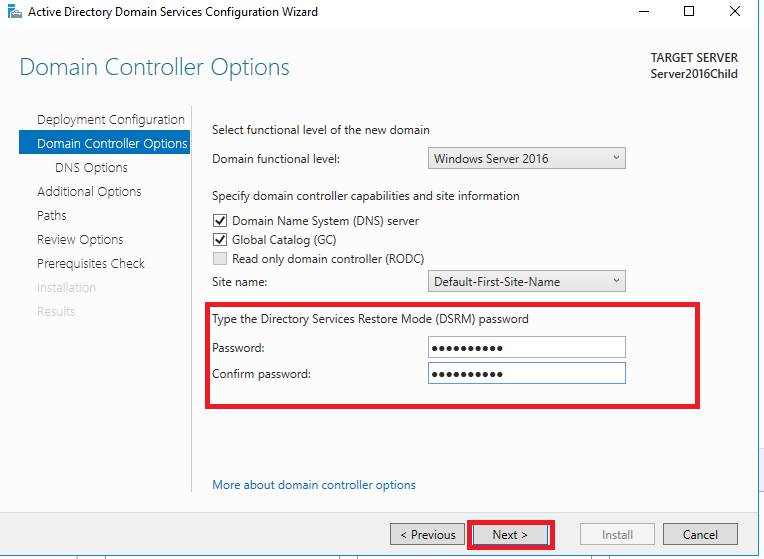
Task: Close the Active Directory wizard window
Action: click(x=735, y=11)
